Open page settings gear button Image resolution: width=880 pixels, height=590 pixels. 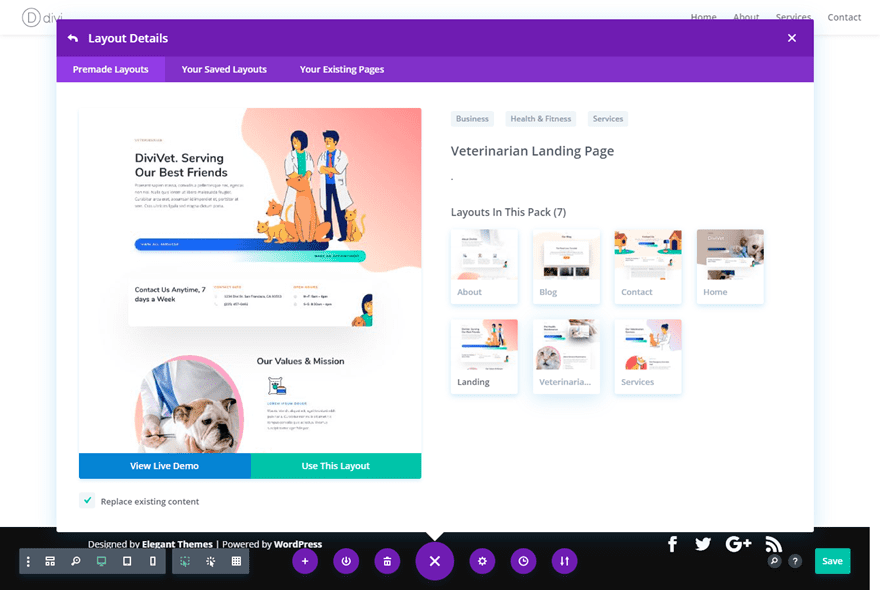pos(482,561)
